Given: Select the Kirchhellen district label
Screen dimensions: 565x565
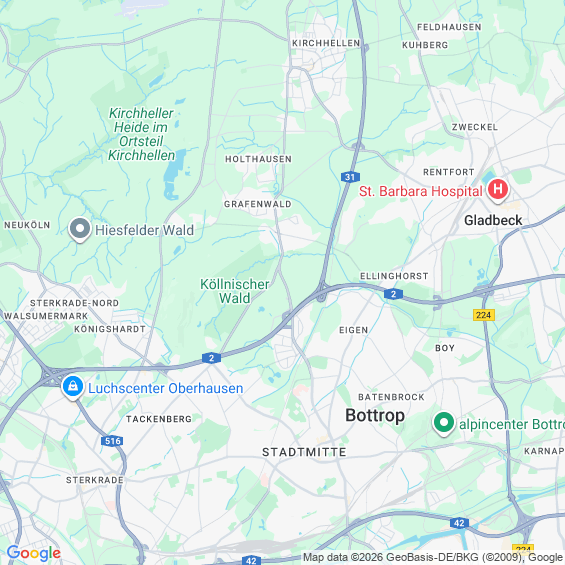Looking at the screenshot, I should [326, 43].
